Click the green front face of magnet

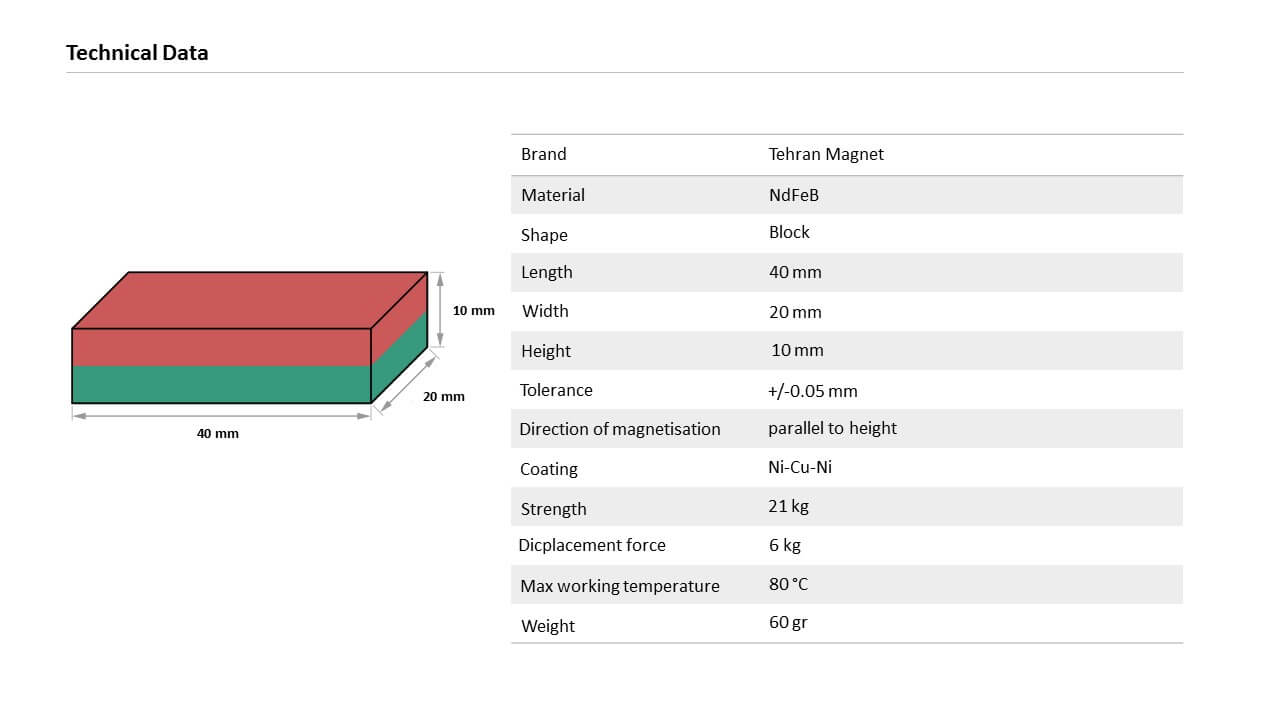click(x=221, y=385)
